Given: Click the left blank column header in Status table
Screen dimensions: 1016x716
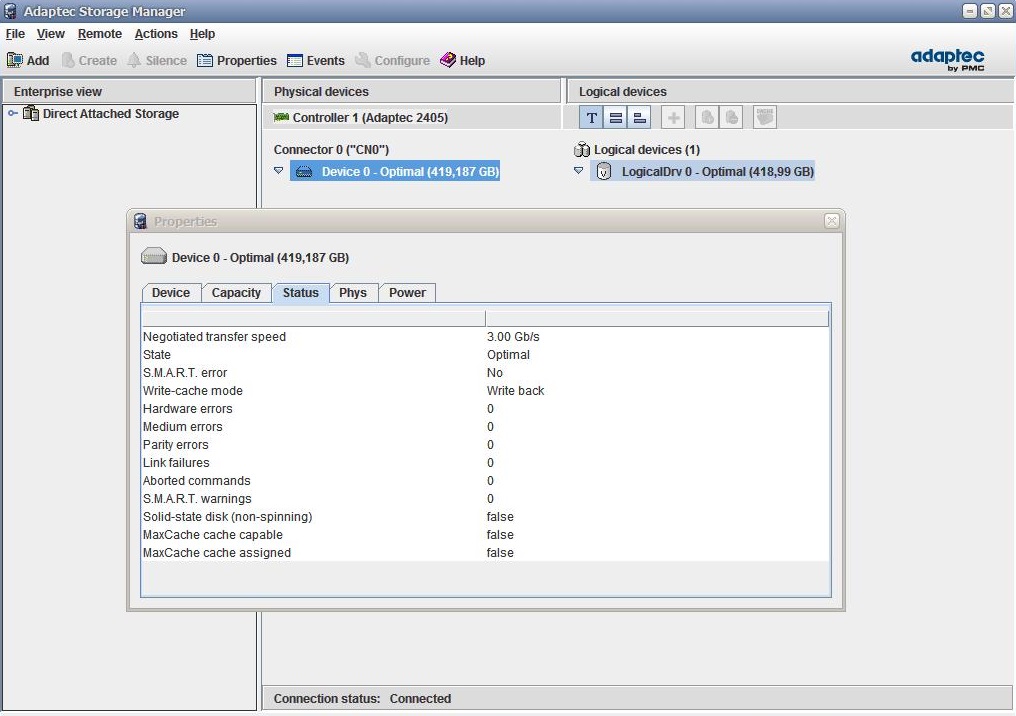Looking at the screenshot, I should point(314,318).
